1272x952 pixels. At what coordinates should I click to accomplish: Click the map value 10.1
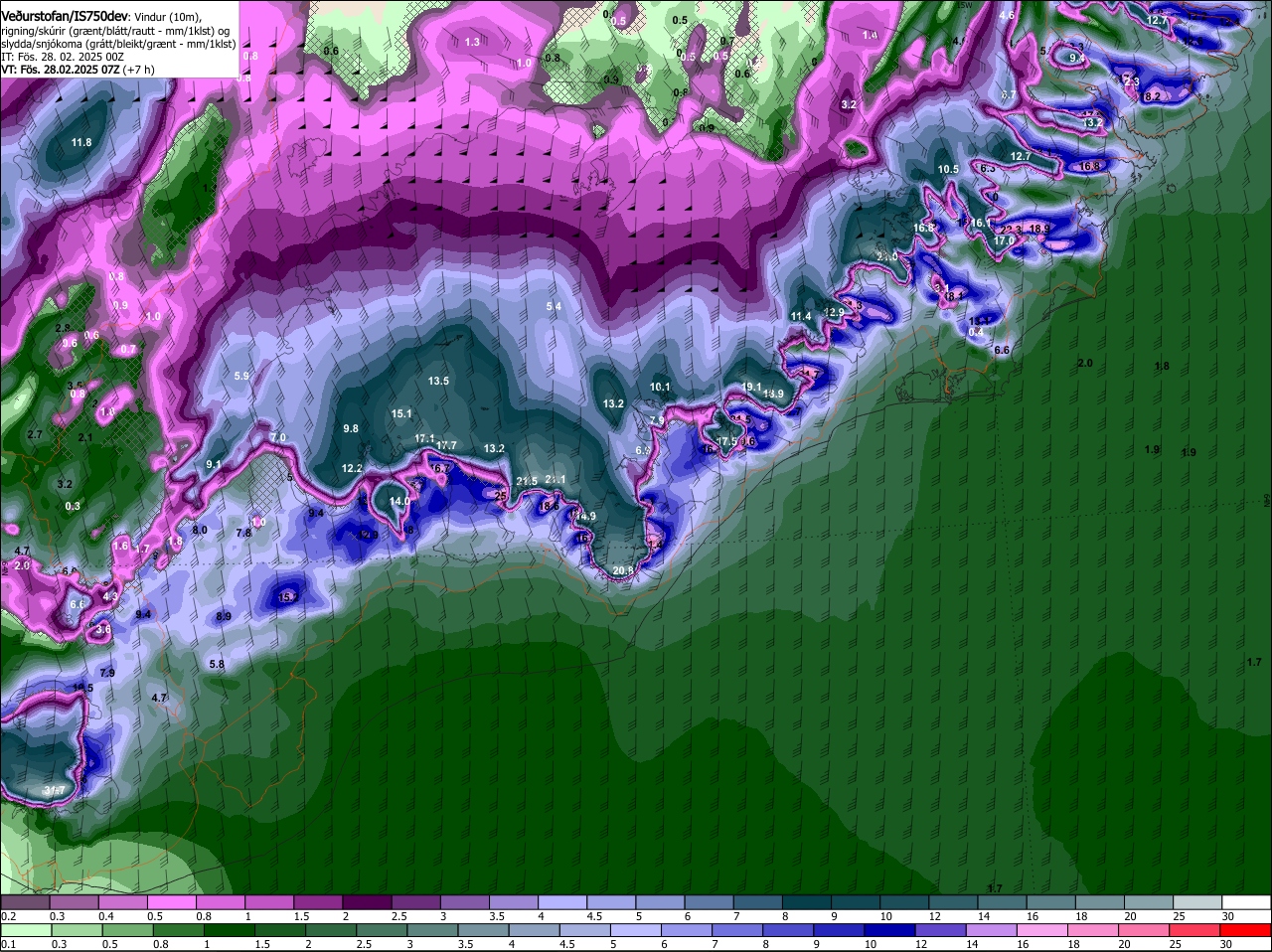click(660, 387)
